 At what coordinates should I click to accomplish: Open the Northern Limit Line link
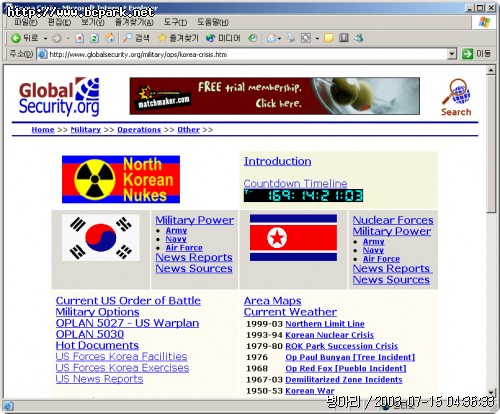pyautogui.click(x=325, y=324)
